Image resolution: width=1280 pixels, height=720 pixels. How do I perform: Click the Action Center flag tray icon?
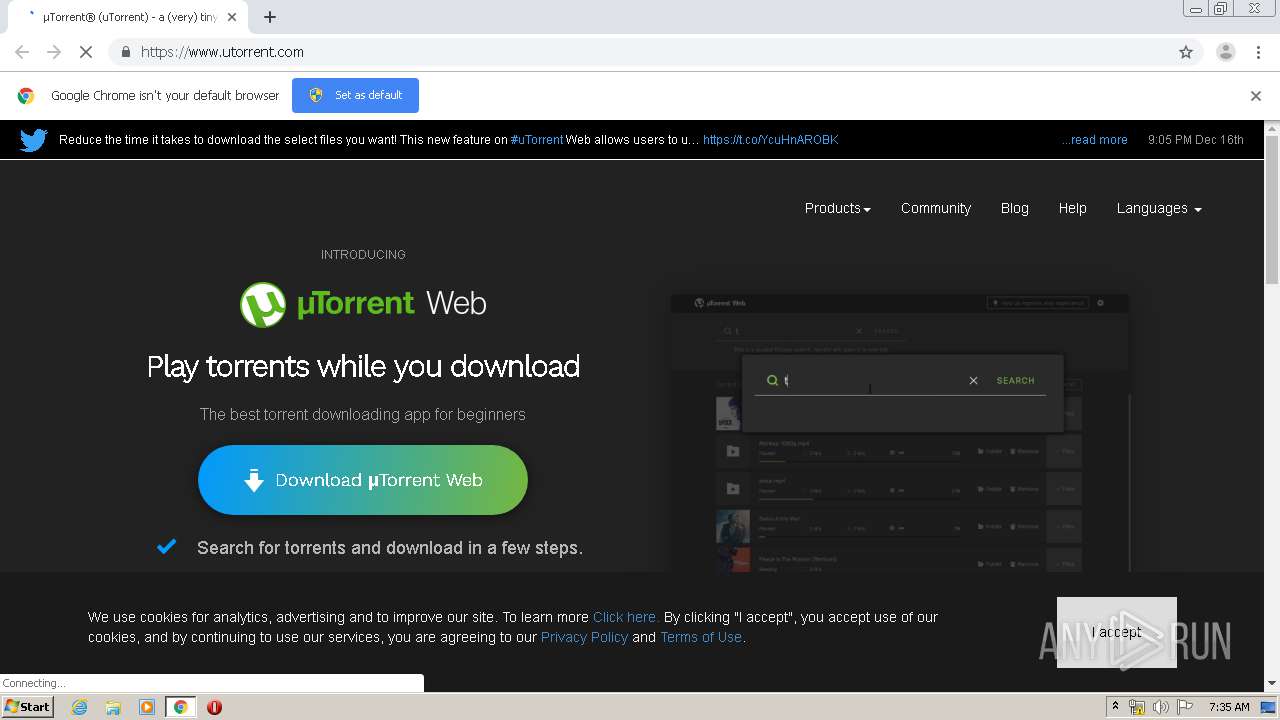(x=1185, y=707)
